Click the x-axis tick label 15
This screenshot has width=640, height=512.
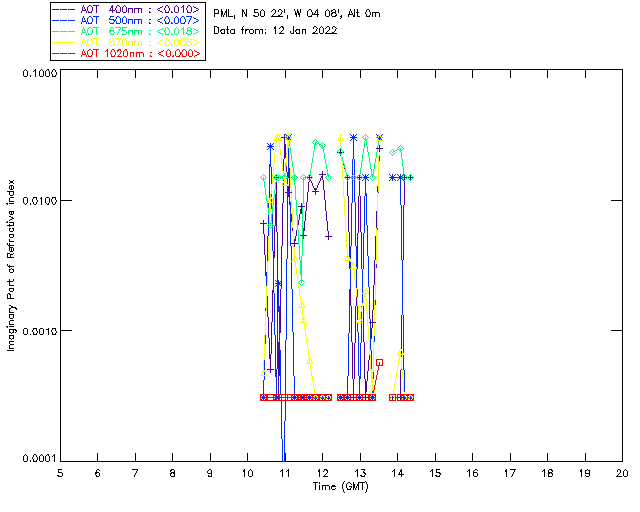pos(434,472)
